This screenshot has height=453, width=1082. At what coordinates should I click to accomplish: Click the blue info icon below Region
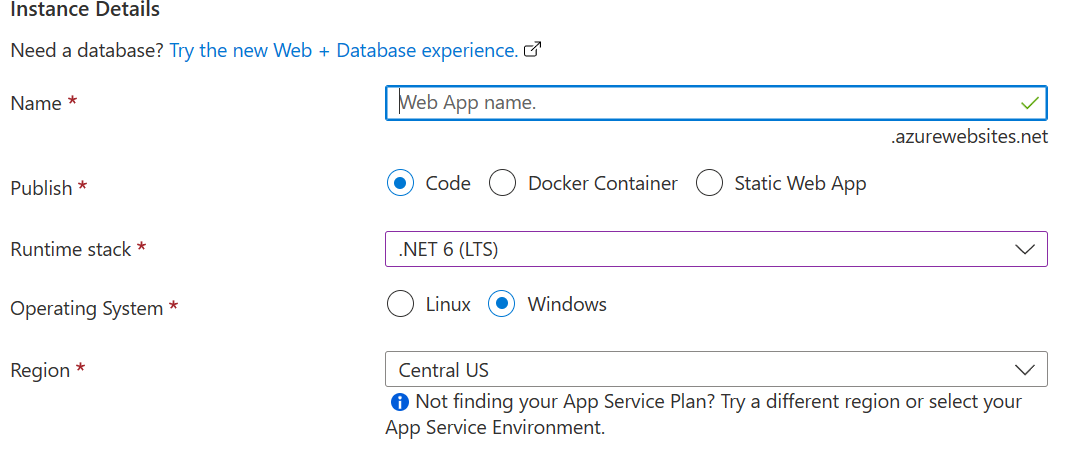[399, 402]
